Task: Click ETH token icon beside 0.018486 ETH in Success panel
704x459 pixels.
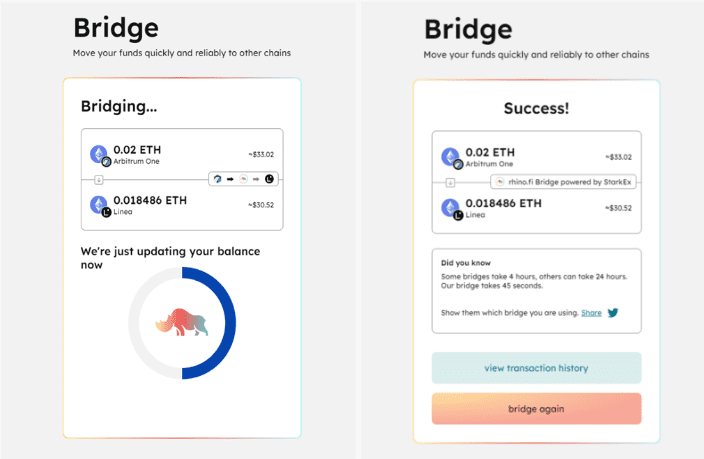Action: coord(450,207)
